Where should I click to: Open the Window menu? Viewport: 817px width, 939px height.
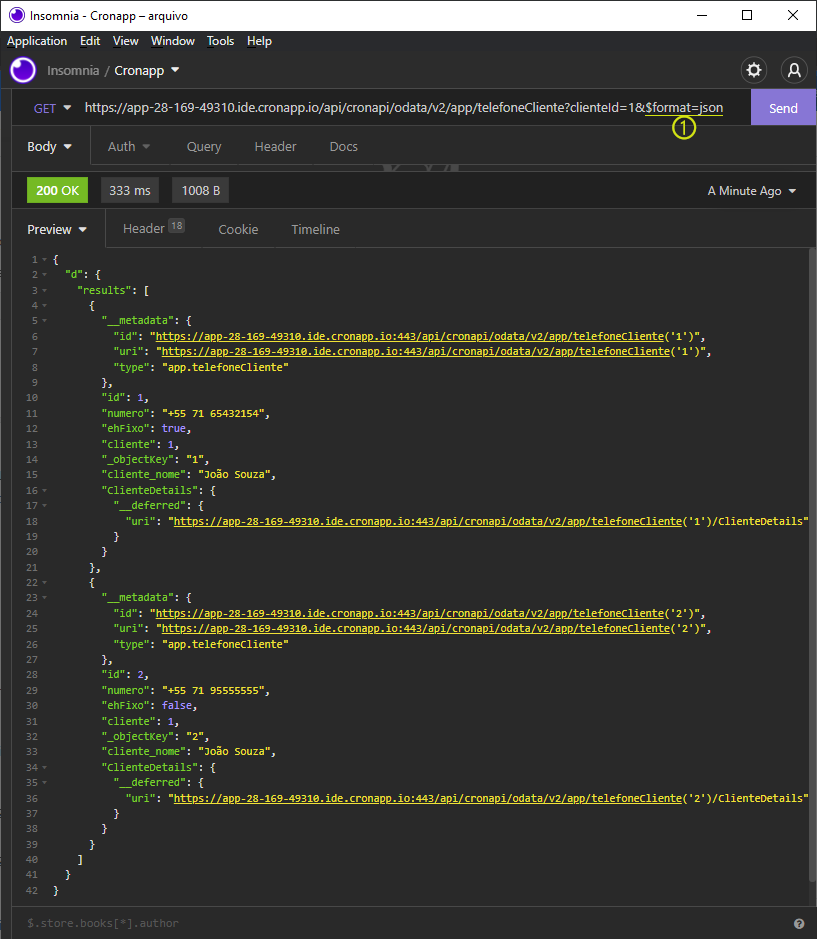point(173,41)
